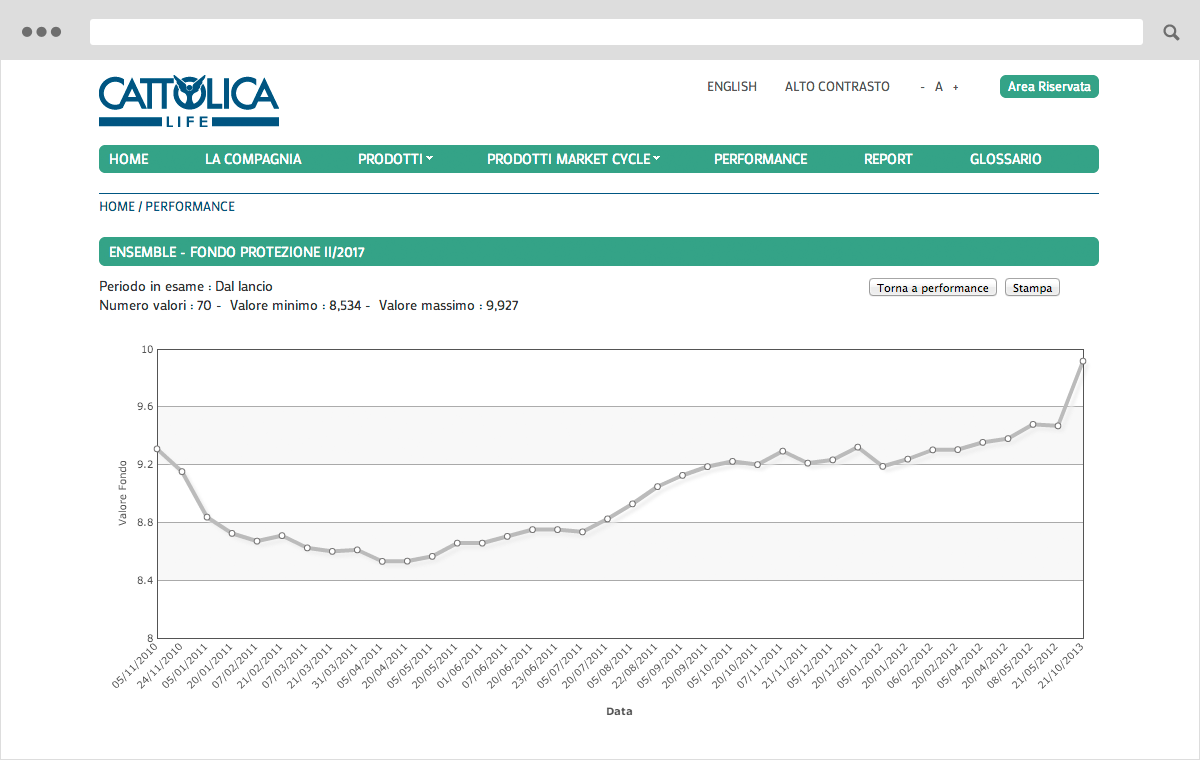Click the Valore minimo 8,534 text
The image size is (1200, 760).
(x=296, y=305)
